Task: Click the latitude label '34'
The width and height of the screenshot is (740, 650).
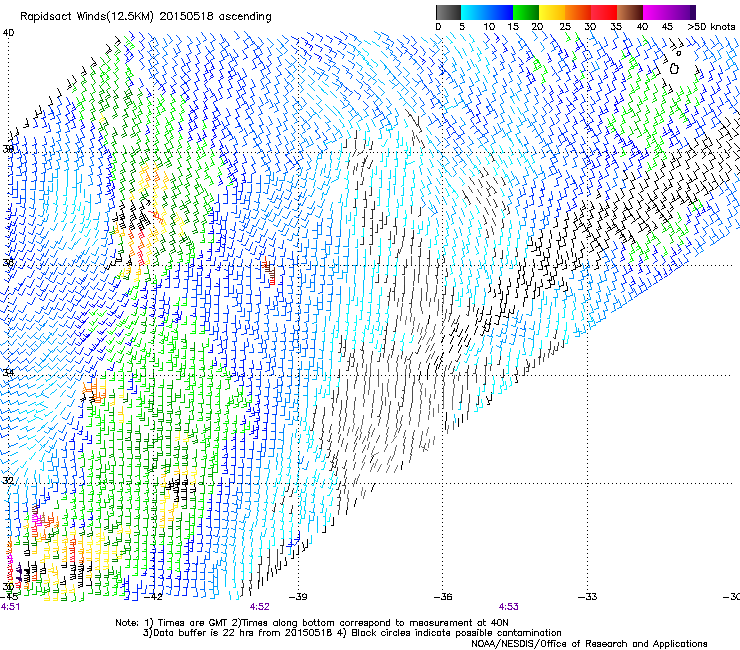Action: pos(8,372)
